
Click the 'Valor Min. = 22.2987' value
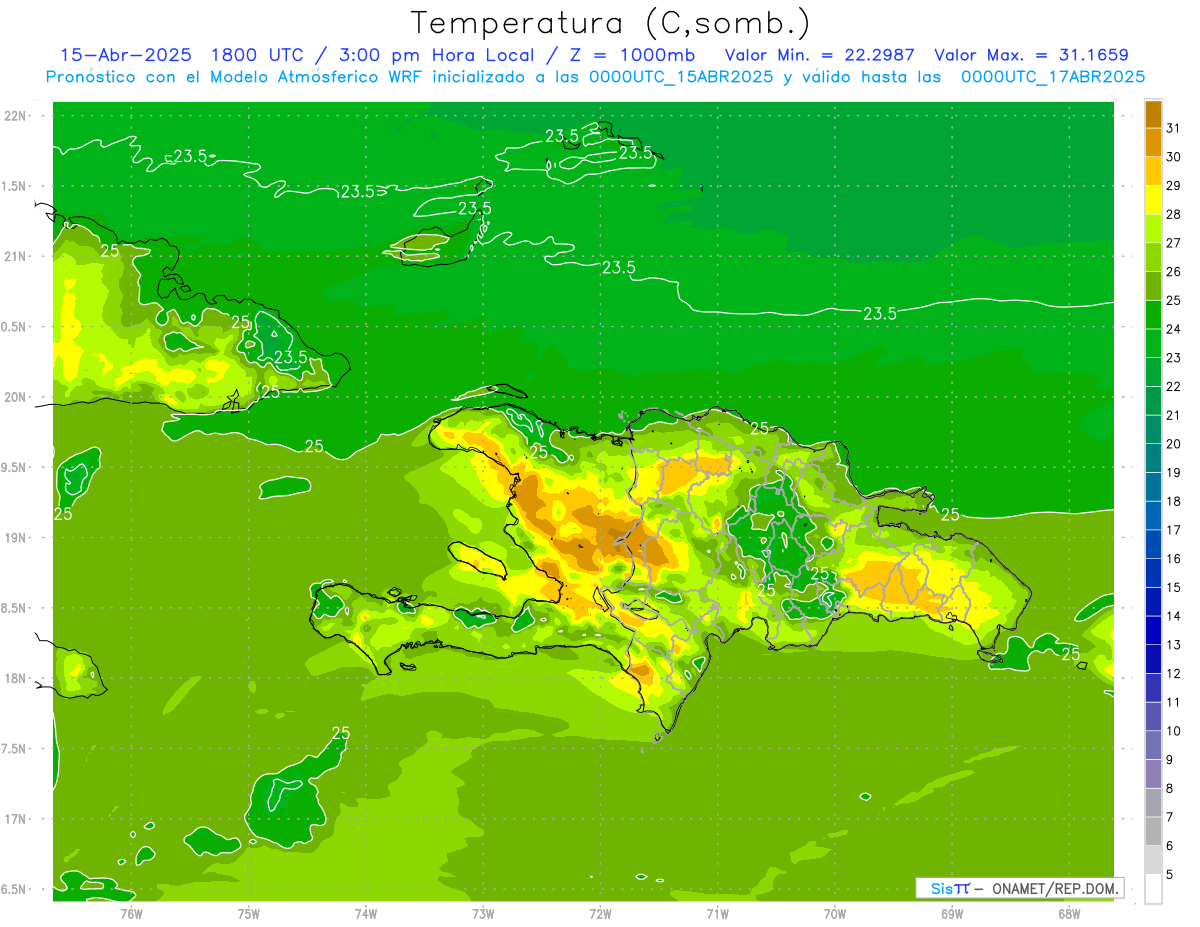click(x=820, y=55)
